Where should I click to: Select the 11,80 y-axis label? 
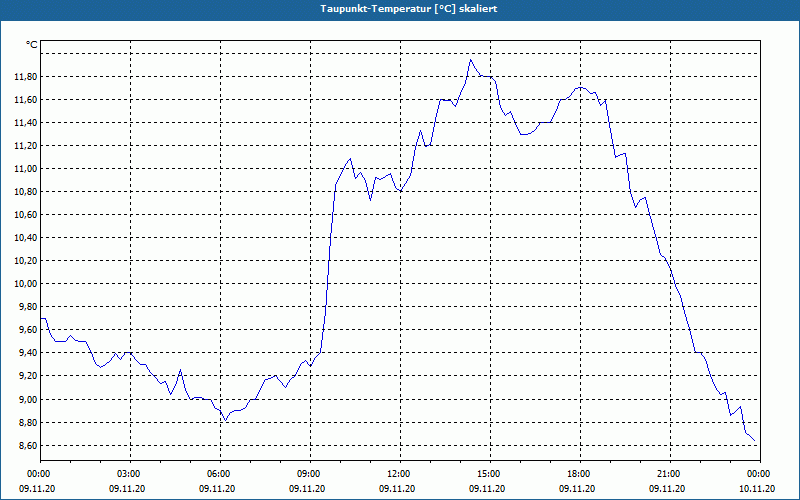pos(25,77)
